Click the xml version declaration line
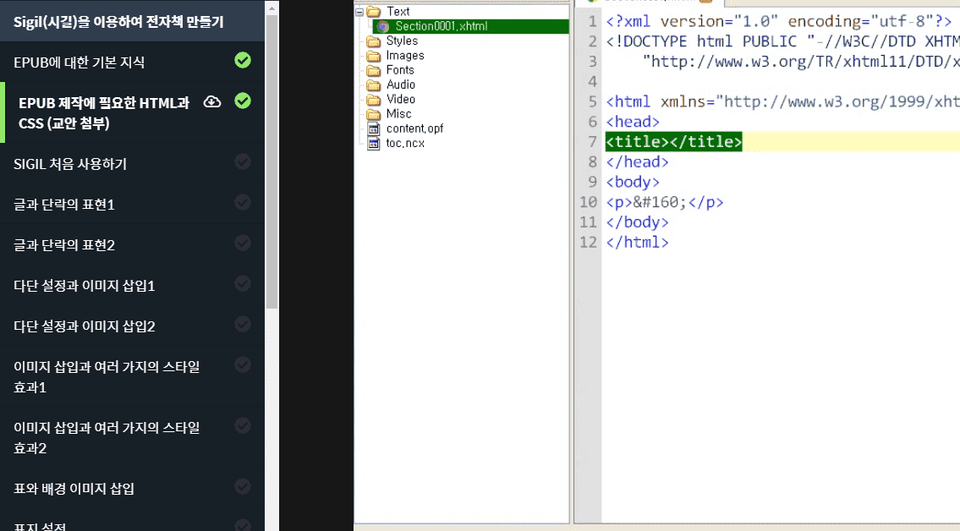The image size is (960, 531). 779,21
